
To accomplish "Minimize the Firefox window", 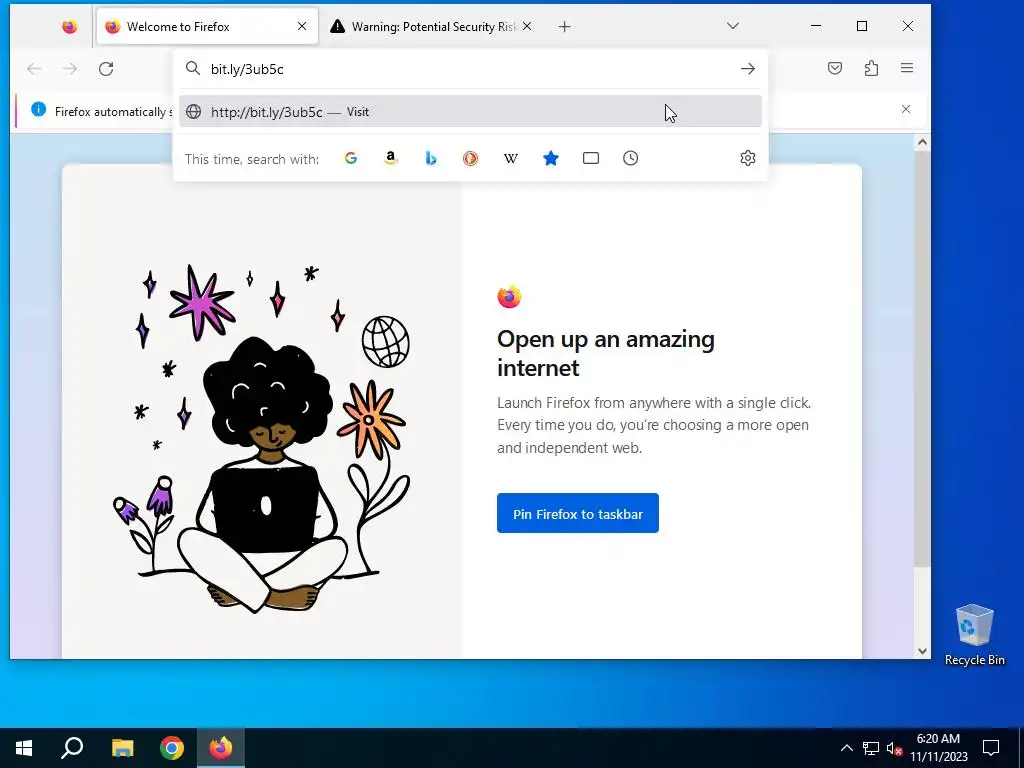I will [816, 26].
